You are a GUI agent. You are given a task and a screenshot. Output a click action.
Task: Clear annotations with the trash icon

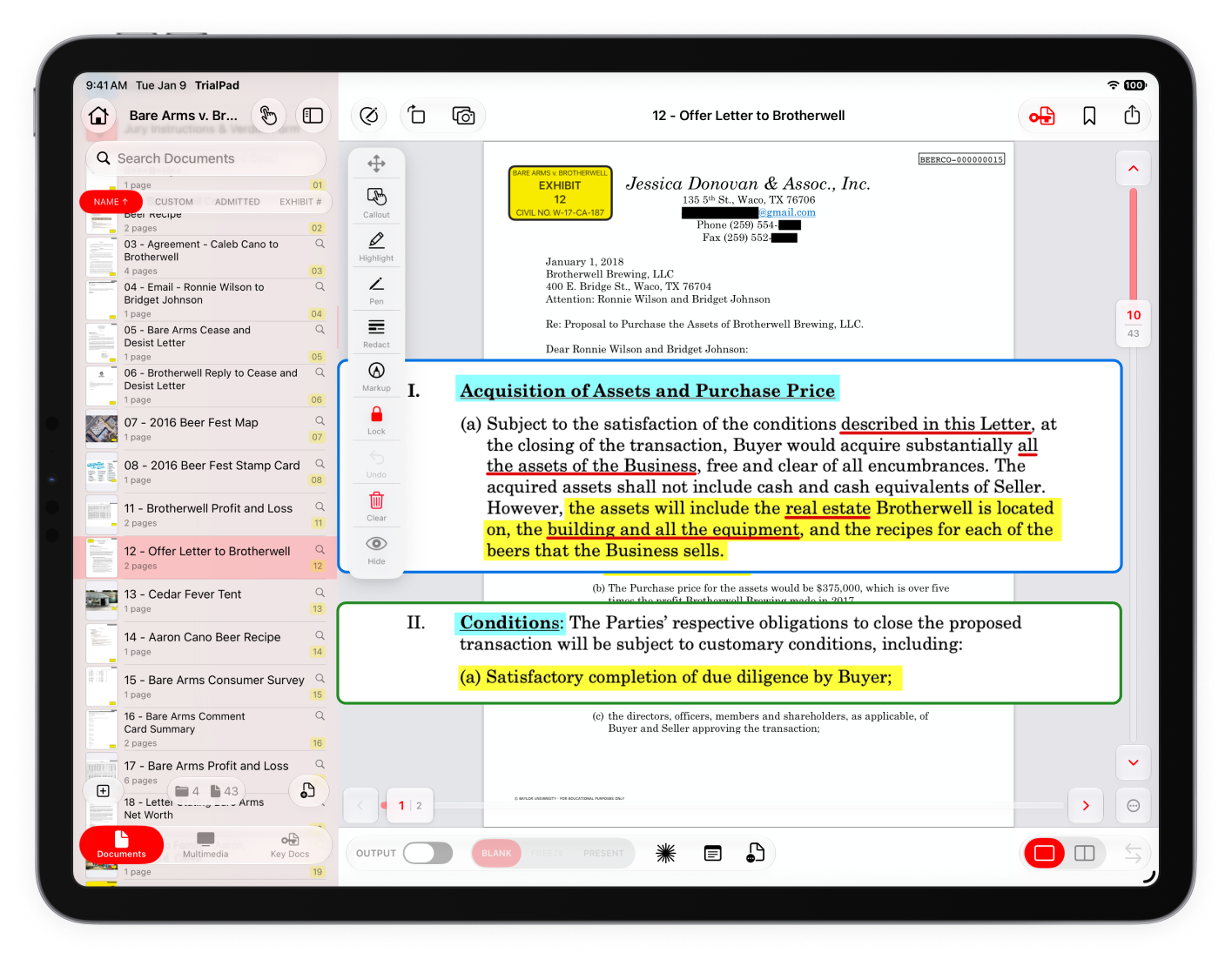(x=376, y=506)
